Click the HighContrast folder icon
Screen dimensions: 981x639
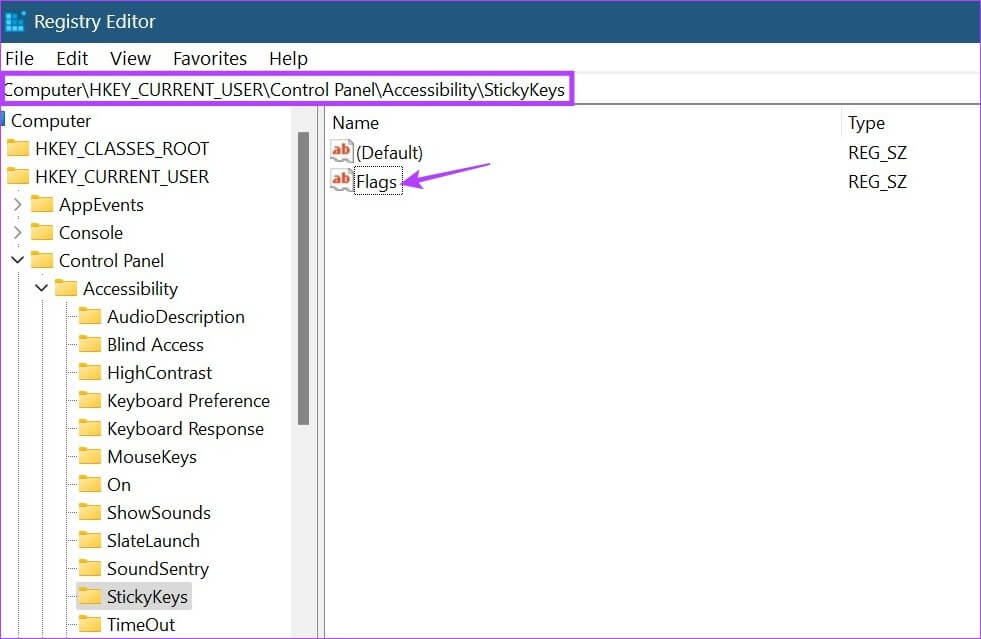tap(90, 372)
